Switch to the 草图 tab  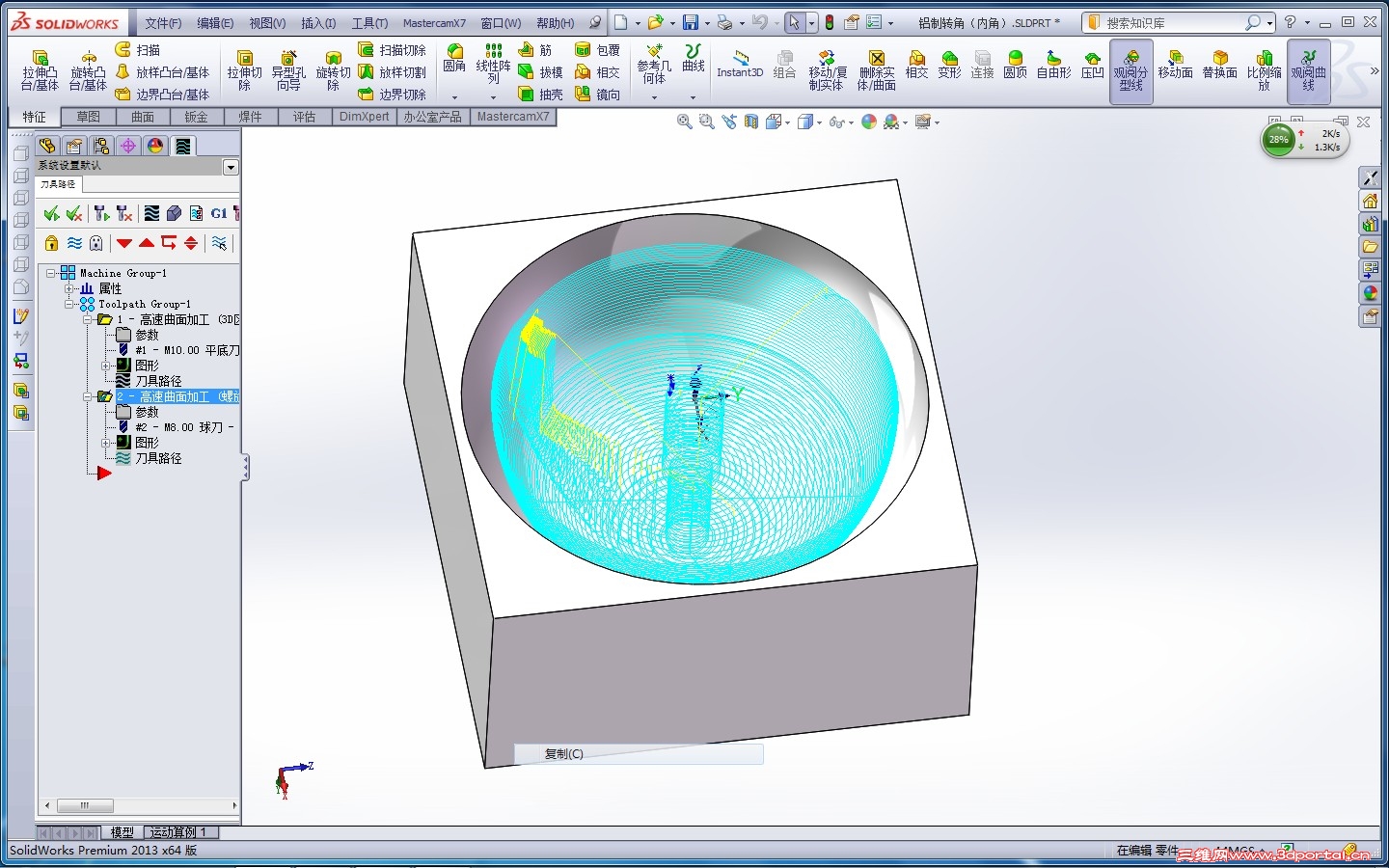89,117
